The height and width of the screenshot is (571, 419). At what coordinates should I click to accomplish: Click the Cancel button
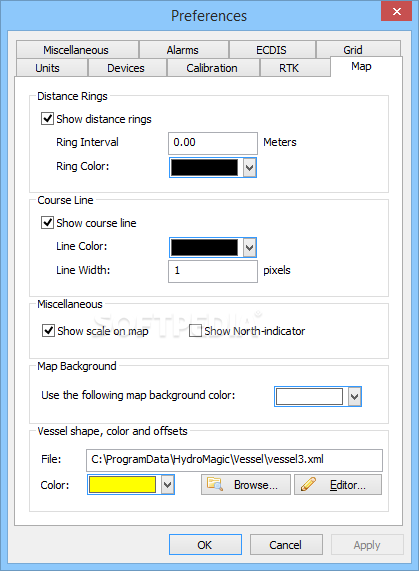pos(286,545)
